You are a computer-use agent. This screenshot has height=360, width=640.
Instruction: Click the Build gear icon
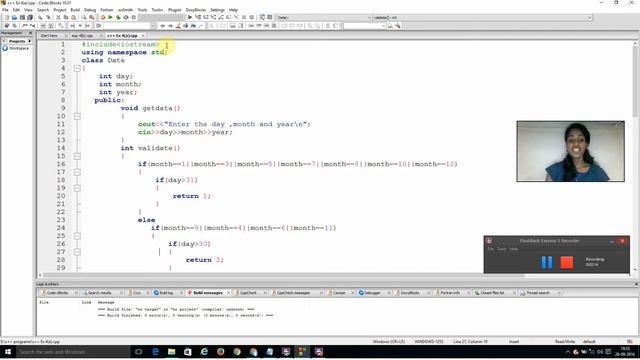(102, 18)
